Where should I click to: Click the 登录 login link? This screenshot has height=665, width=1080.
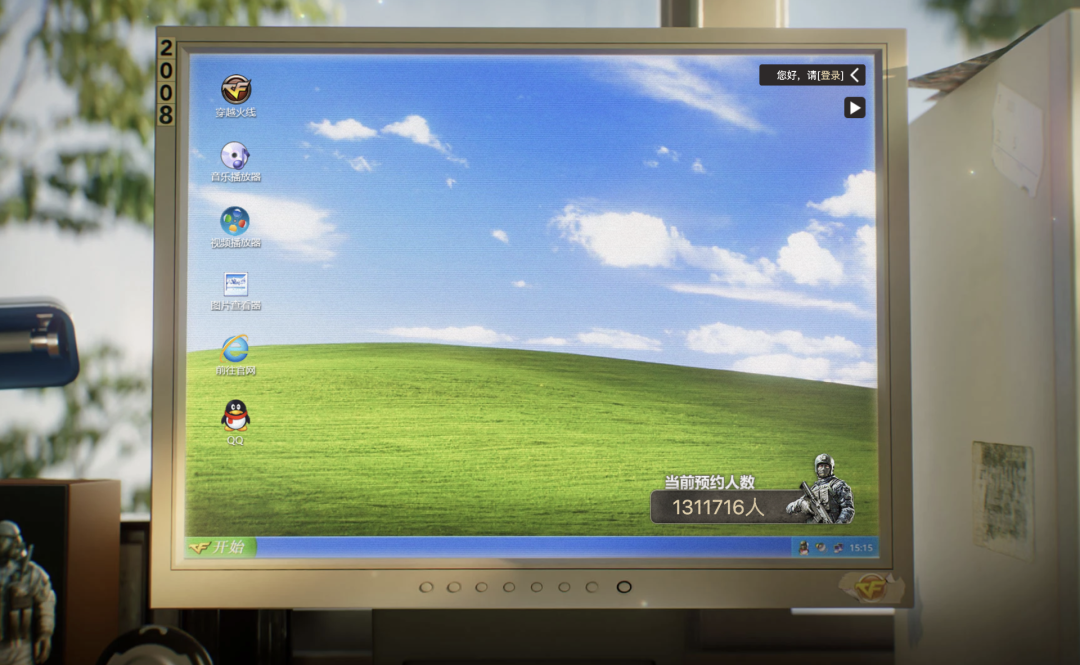[831, 75]
